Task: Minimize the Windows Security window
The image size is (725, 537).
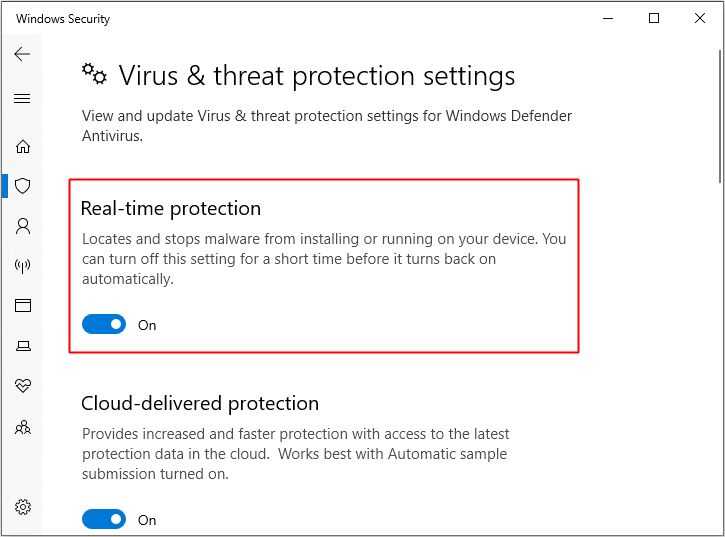Action: 608,19
